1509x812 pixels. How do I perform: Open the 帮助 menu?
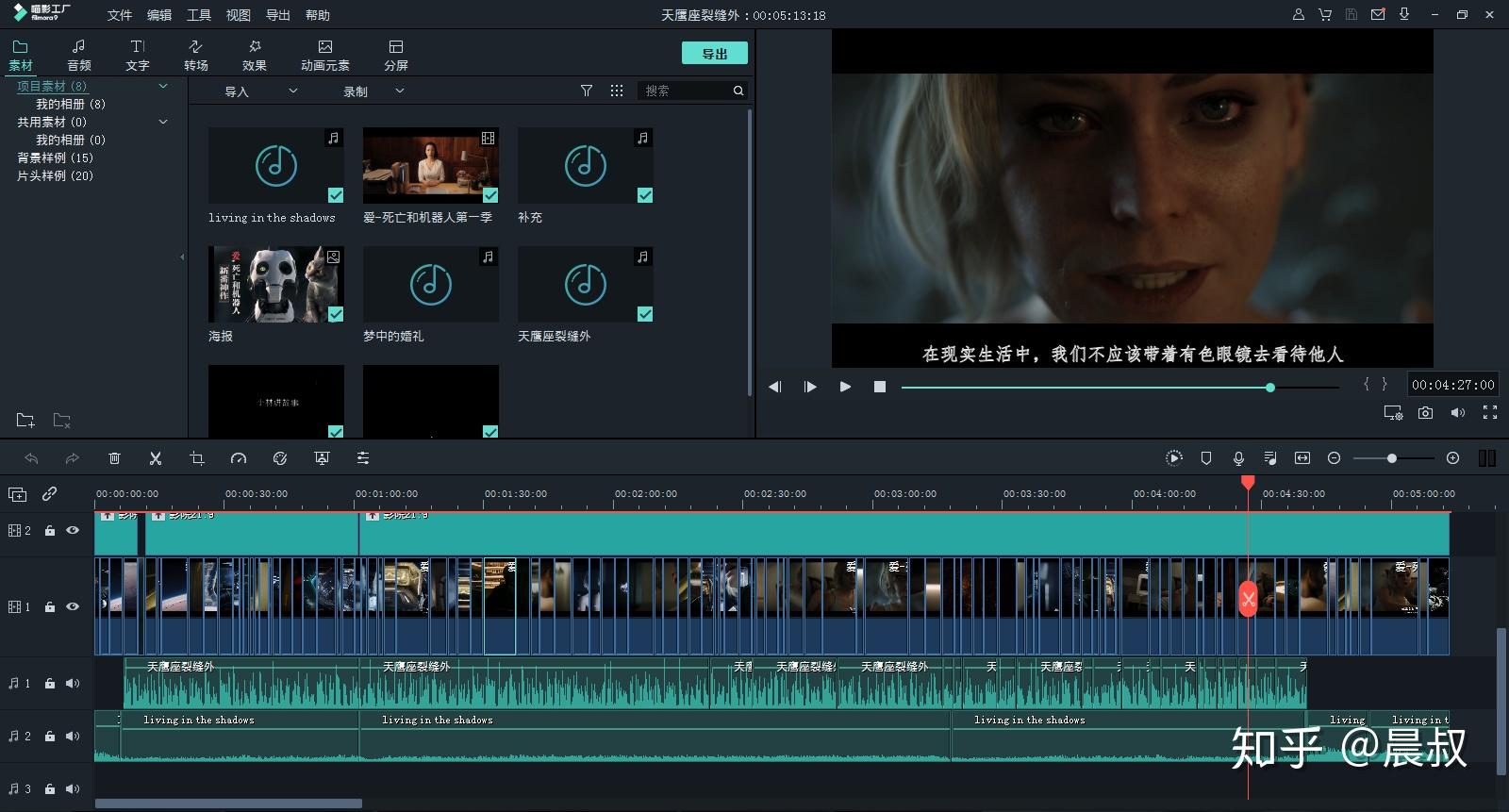click(x=318, y=15)
